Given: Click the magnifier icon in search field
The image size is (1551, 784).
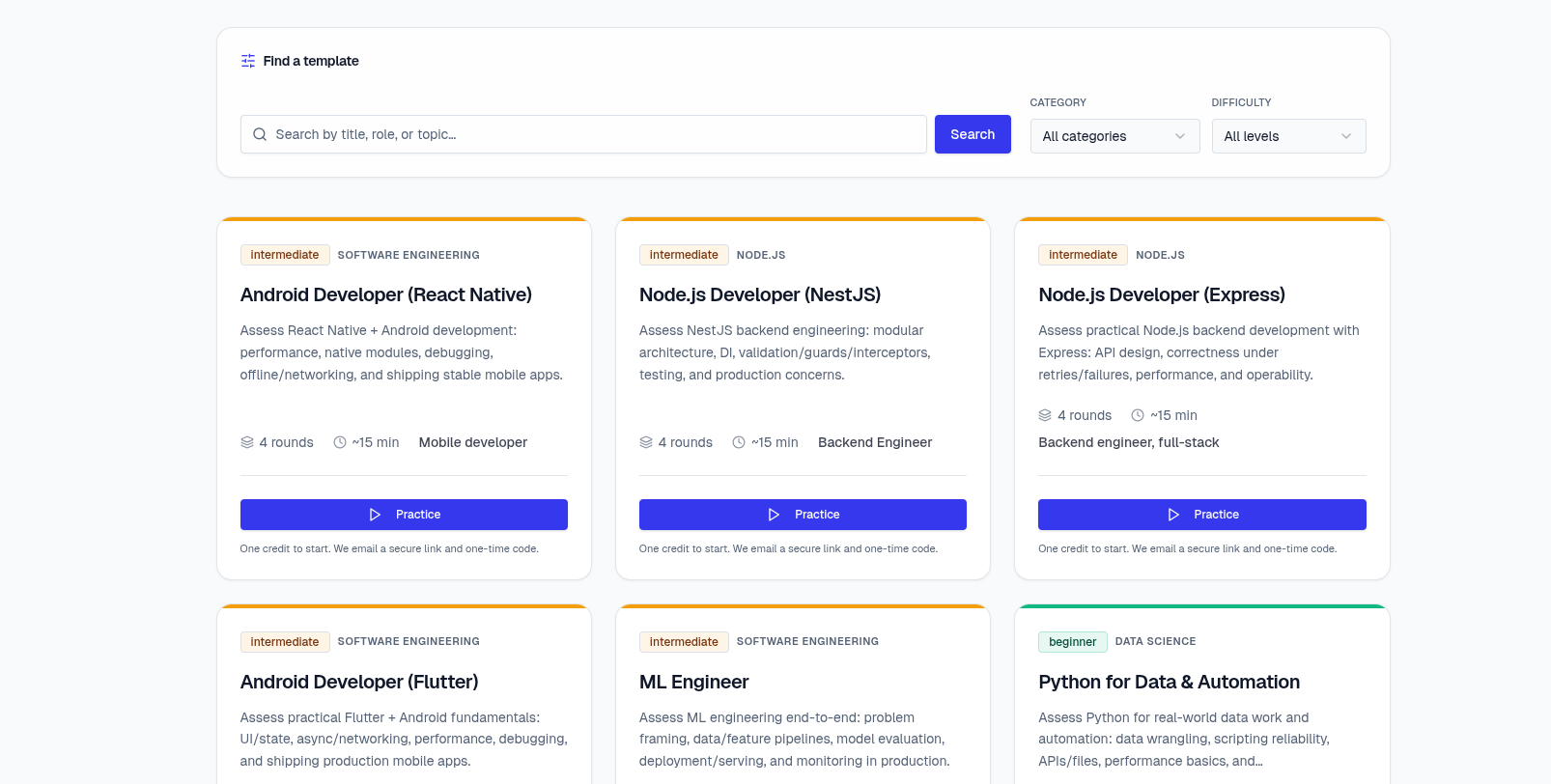Looking at the screenshot, I should [x=260, y=134].
